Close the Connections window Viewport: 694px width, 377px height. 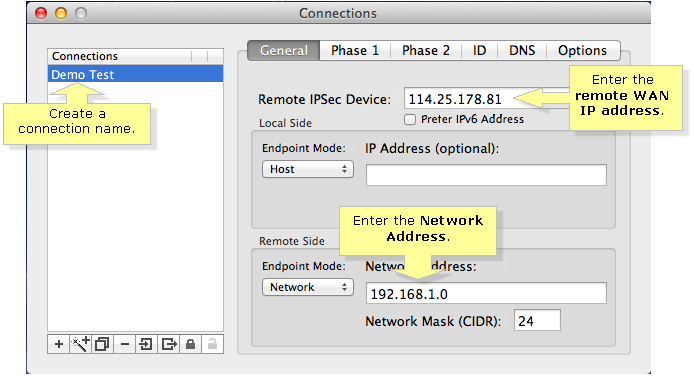pos(41,13)
